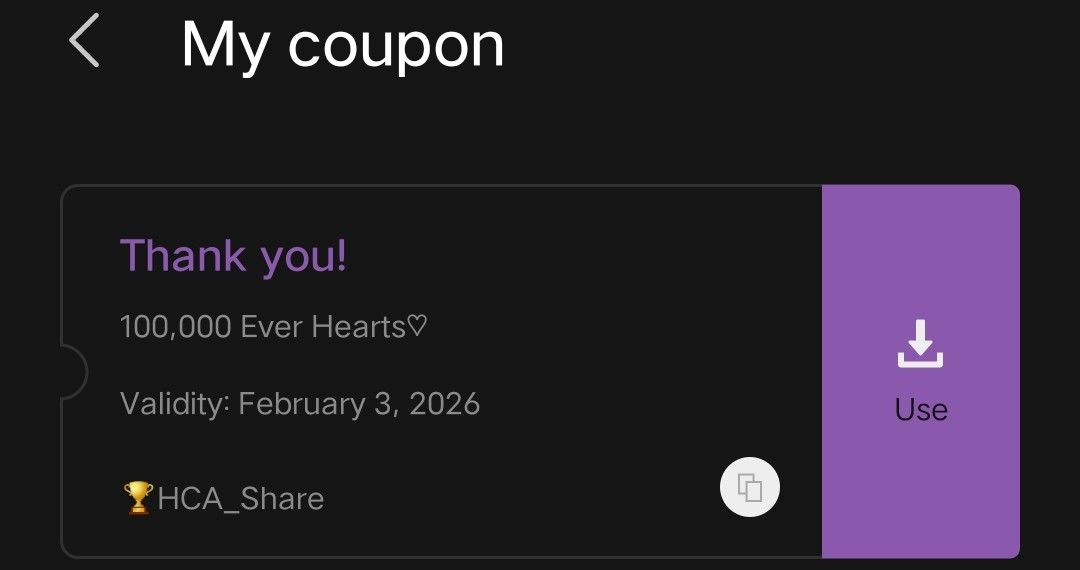Select the "My coupon" page title
The image size is (1080, 570).
[x=342, y=45]
